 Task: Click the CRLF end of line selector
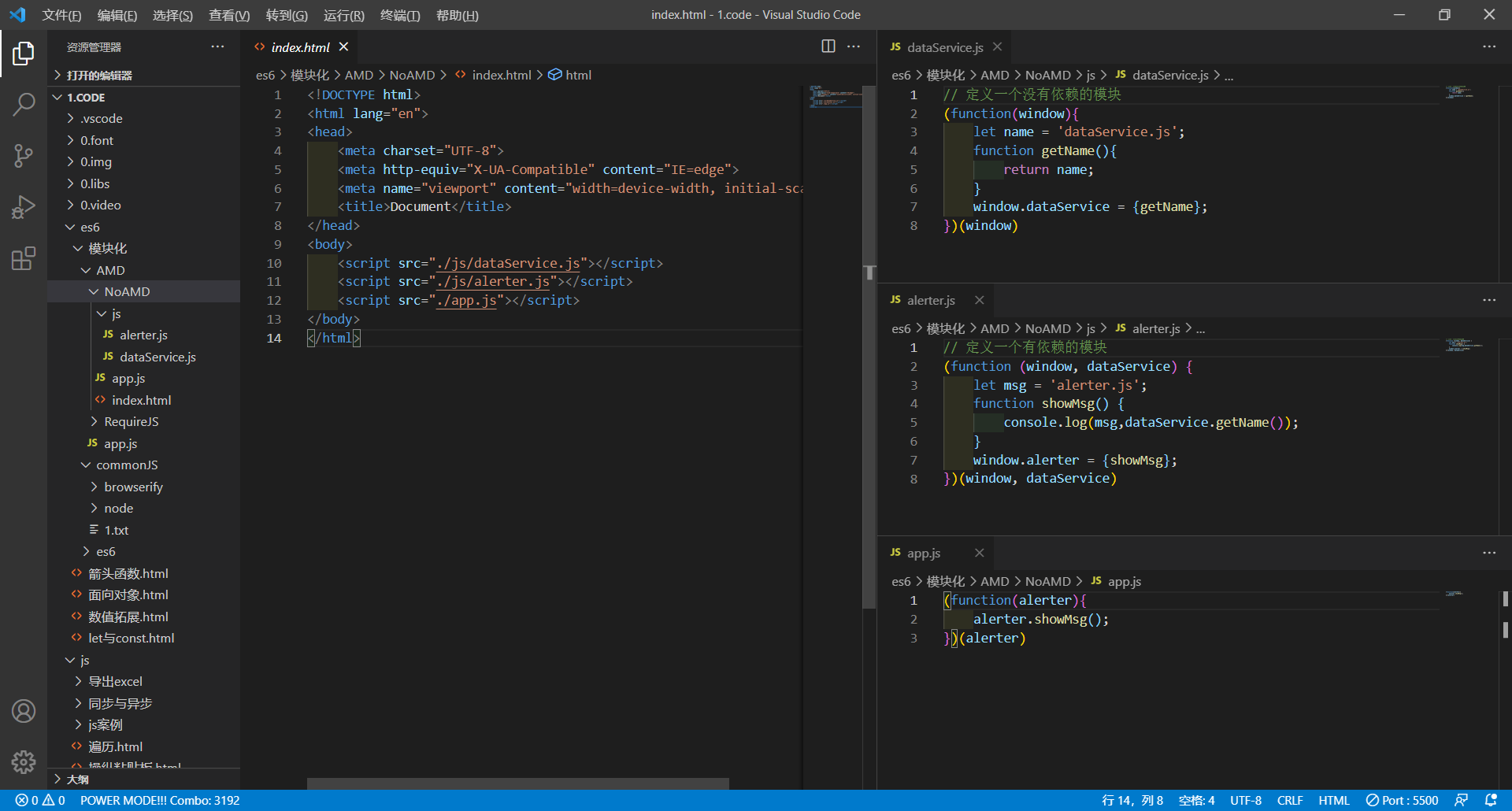(x=1290, y=800)
